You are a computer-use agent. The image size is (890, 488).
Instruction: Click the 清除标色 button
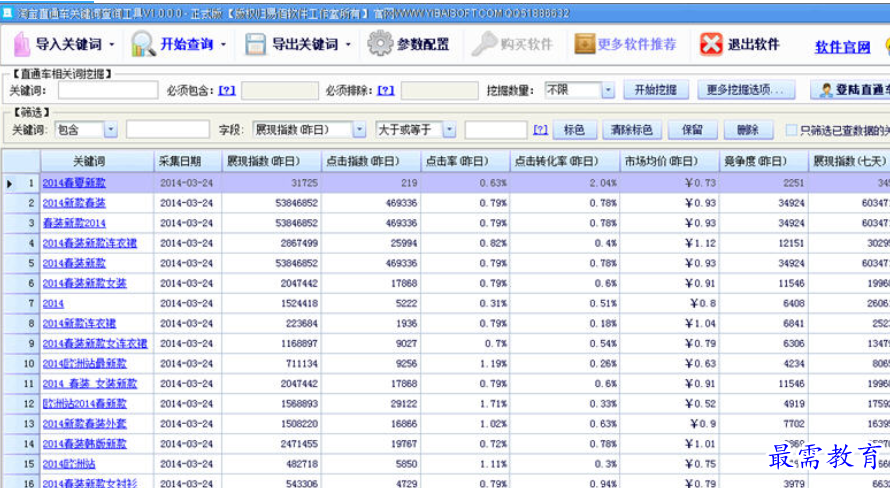(631, 130)
